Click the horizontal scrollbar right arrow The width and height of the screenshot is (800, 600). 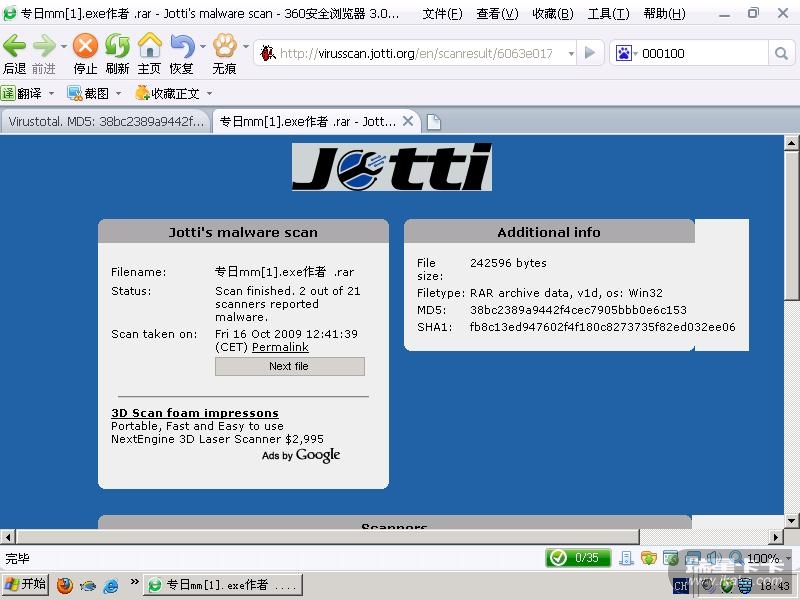point(776,536)
